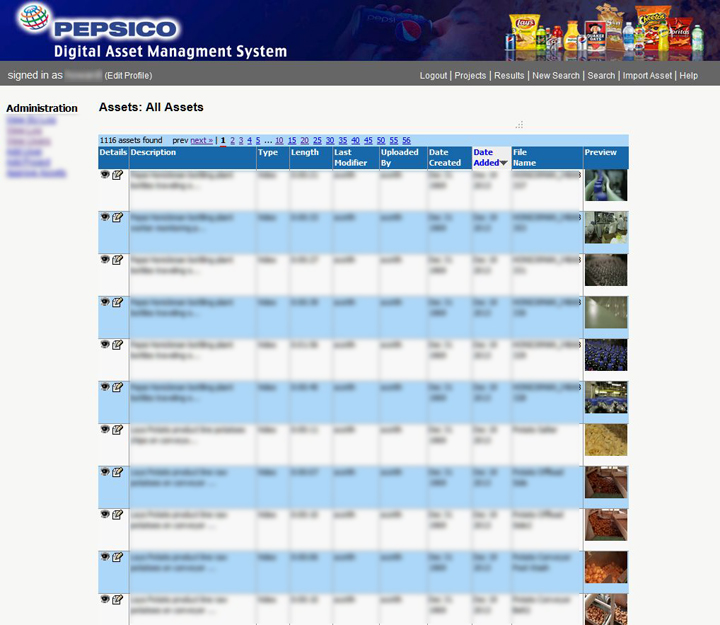720x625 pixels.
Task: Open details eye icon in fifth asset row
Action: point(105,344)
